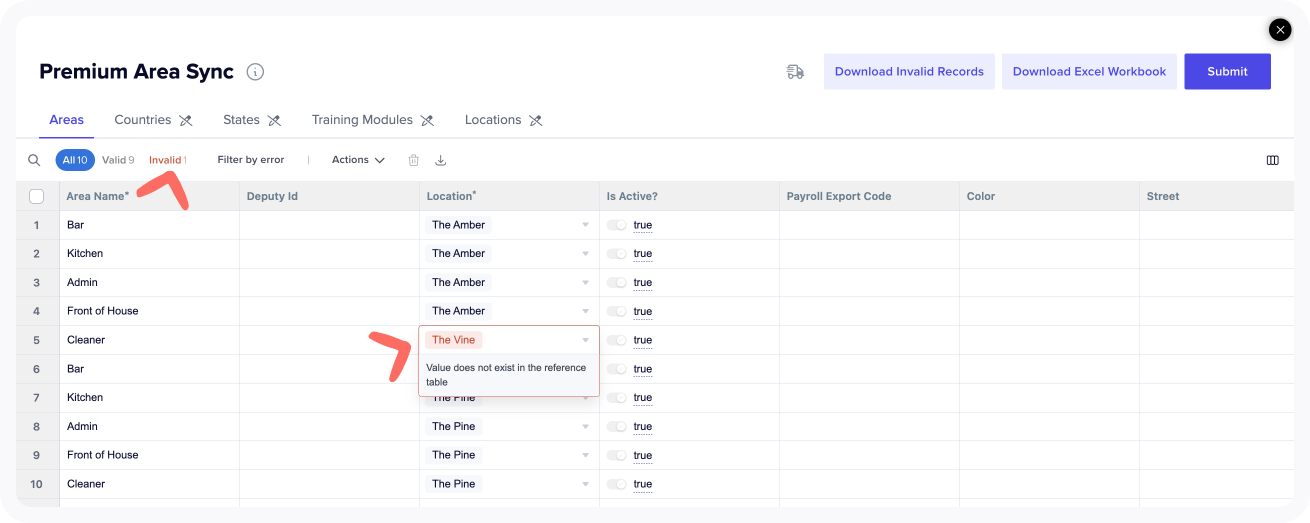This screenshot has height=523, width=1310.
Task: Close the dialog with X button
Action: pyautogui.click(x=1280, y=30)
